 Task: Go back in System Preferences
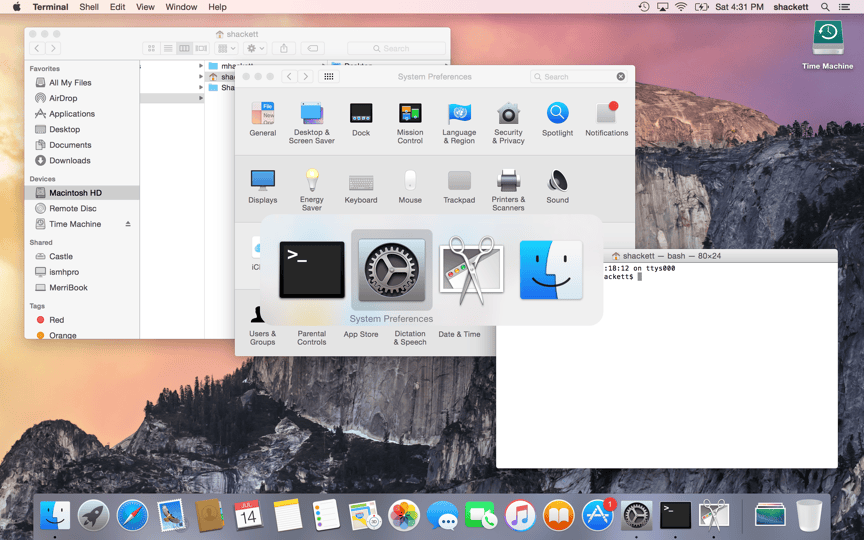tap(289, 77)
